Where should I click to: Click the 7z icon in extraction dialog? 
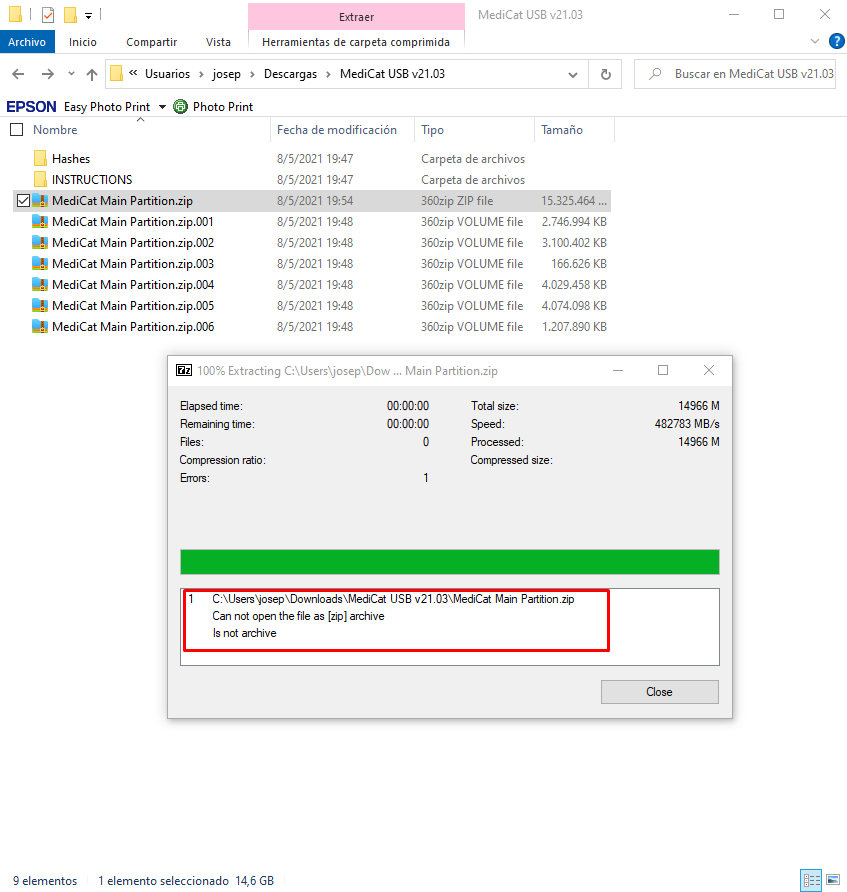[x=184, y=370]
